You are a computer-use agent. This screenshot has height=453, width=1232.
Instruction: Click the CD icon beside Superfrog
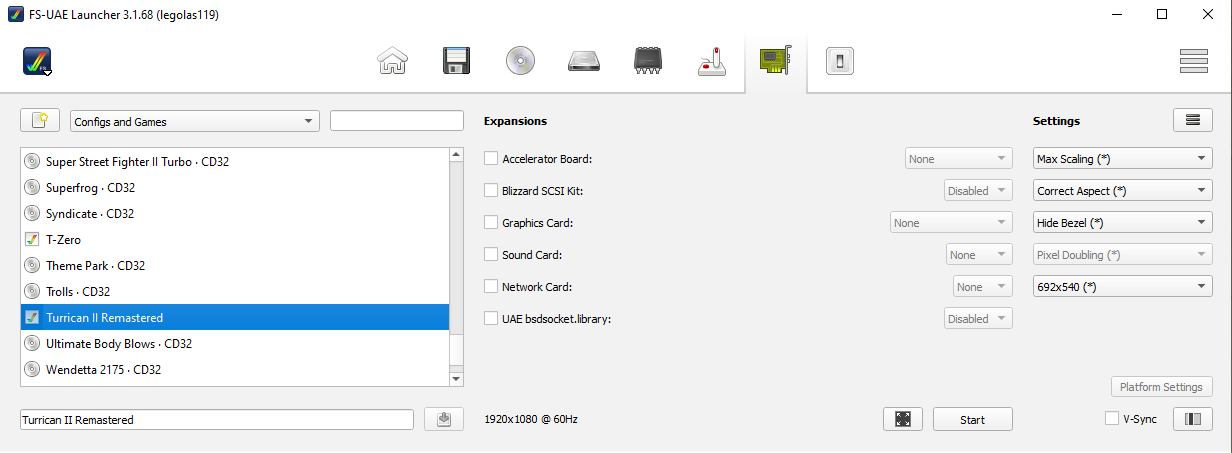pyautogui.click(x=32, y=187)
